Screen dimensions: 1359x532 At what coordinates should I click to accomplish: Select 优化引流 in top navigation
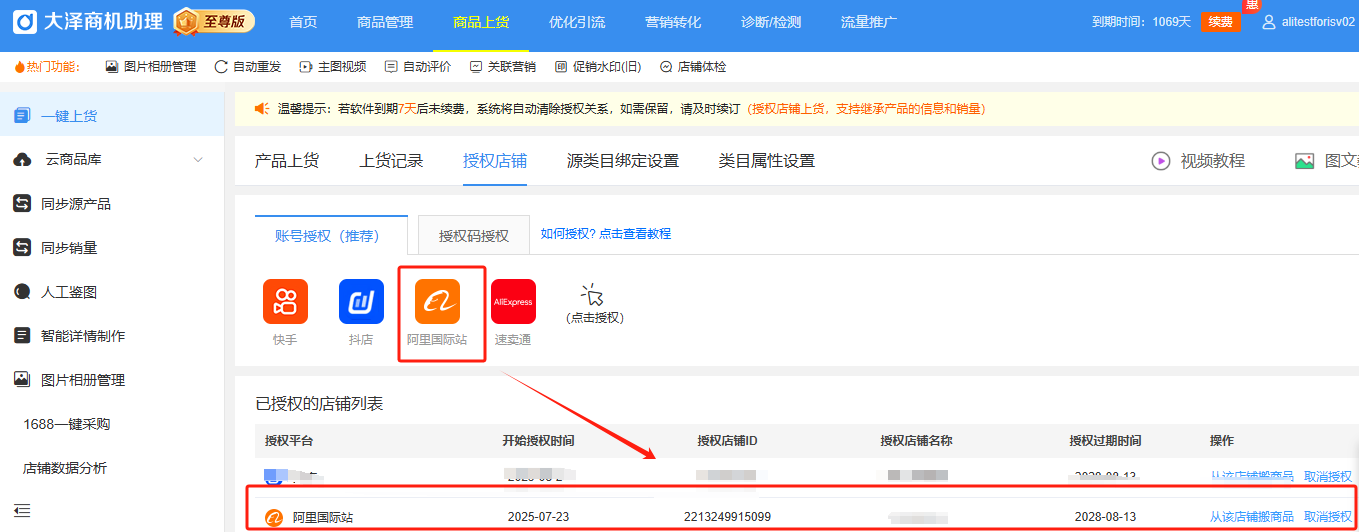pos(577,22)
